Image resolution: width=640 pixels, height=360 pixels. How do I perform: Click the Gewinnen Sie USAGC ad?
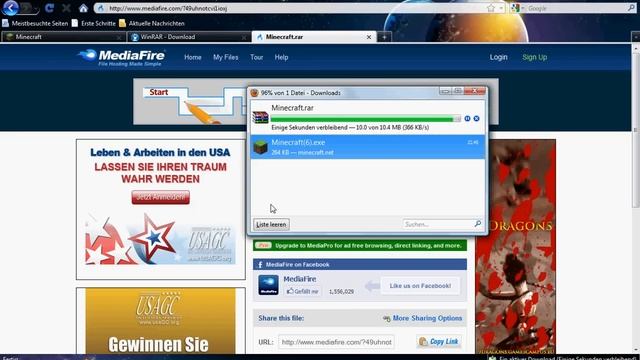[160, 321]
